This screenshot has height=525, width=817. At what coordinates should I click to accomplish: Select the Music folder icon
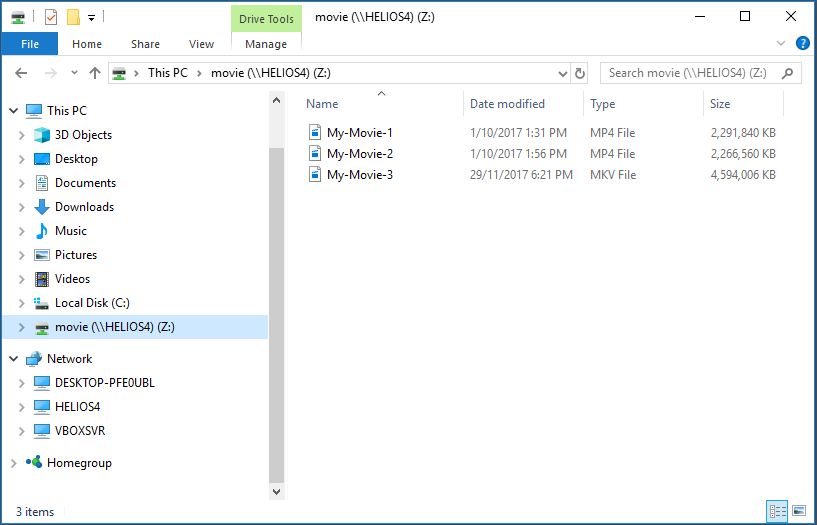pyautogui.click(x=42, y=231)
